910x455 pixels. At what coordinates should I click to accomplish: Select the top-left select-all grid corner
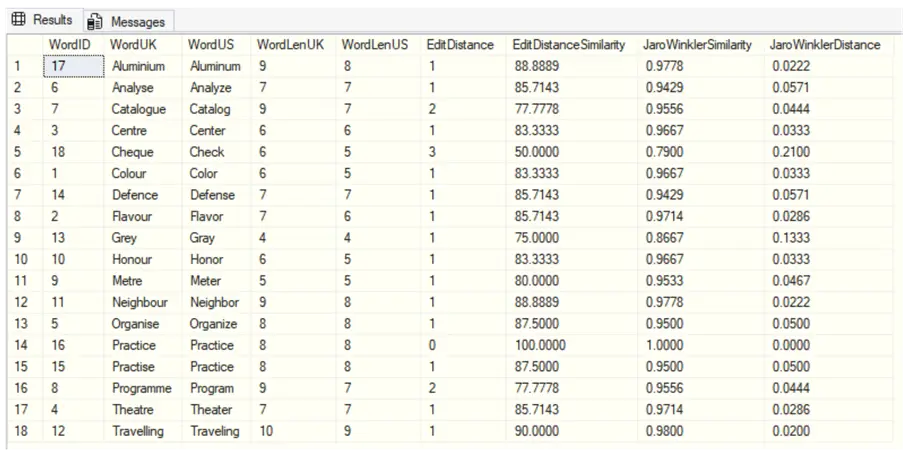(x=24, y=45)
